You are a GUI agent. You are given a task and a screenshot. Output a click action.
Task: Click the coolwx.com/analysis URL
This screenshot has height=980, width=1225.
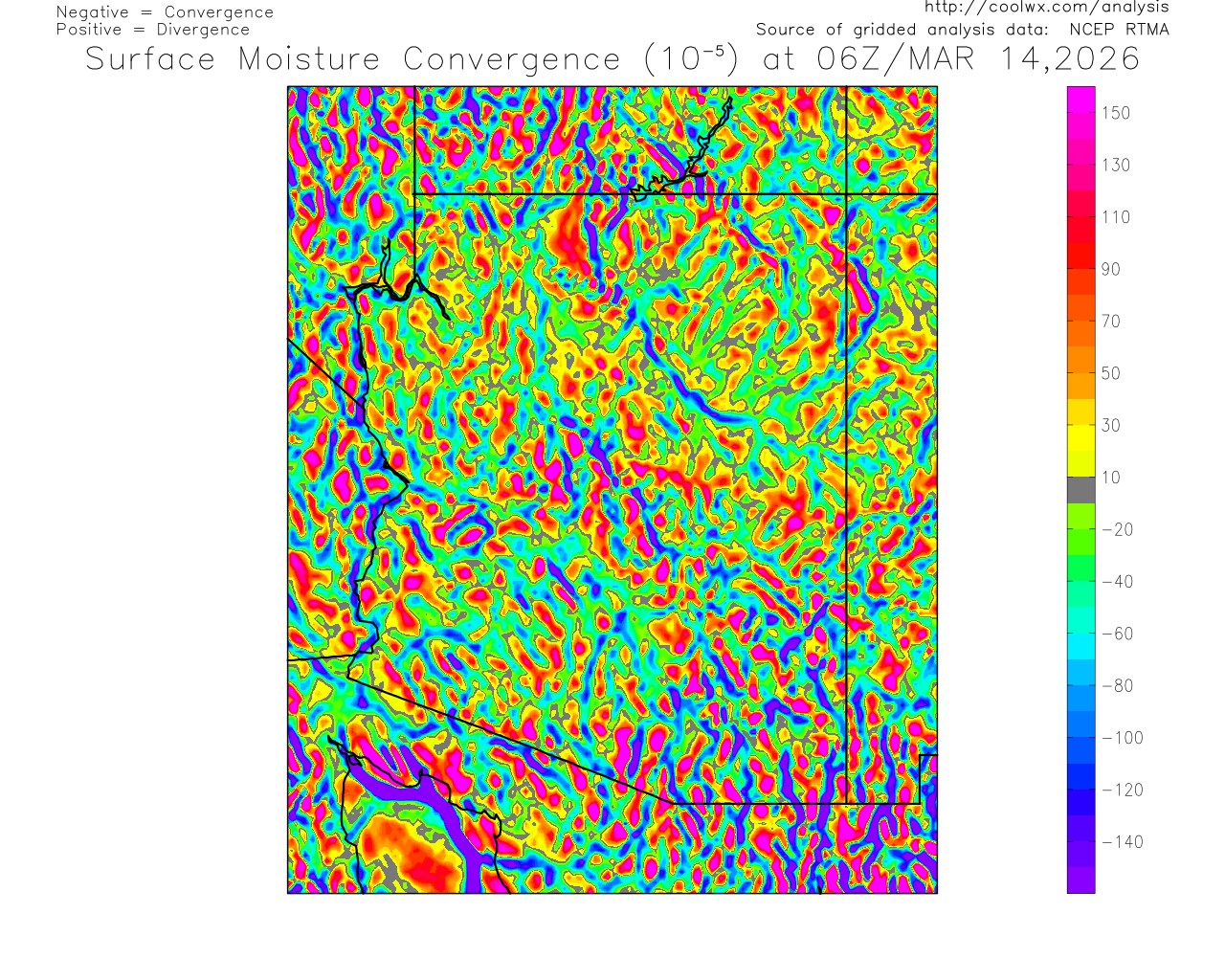[1046, 8]
